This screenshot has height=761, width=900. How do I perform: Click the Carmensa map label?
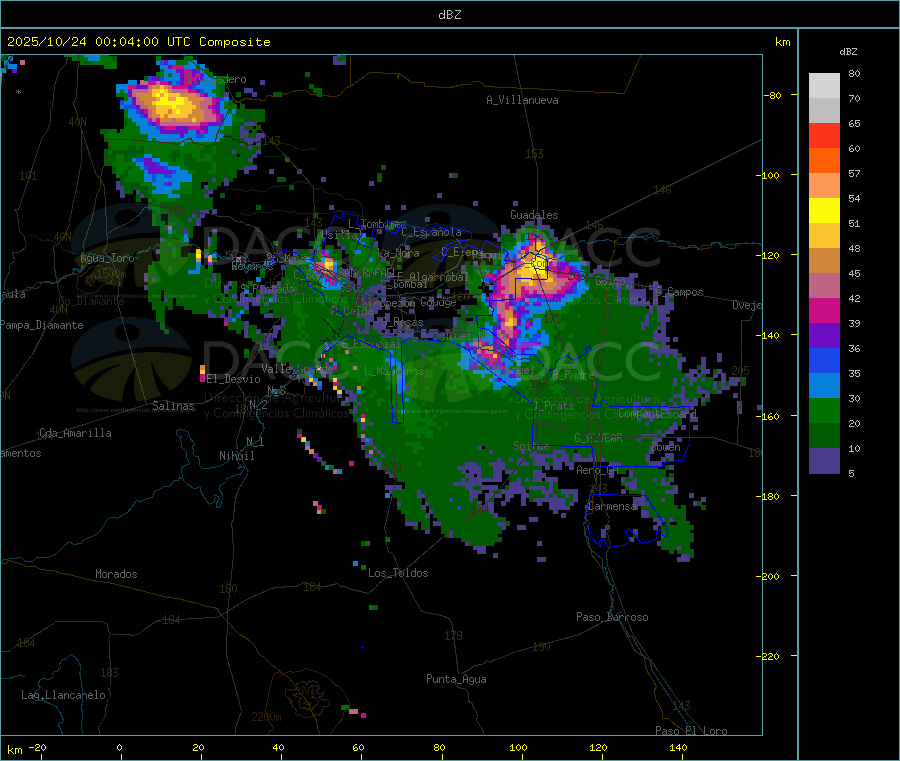pos(612,506)
